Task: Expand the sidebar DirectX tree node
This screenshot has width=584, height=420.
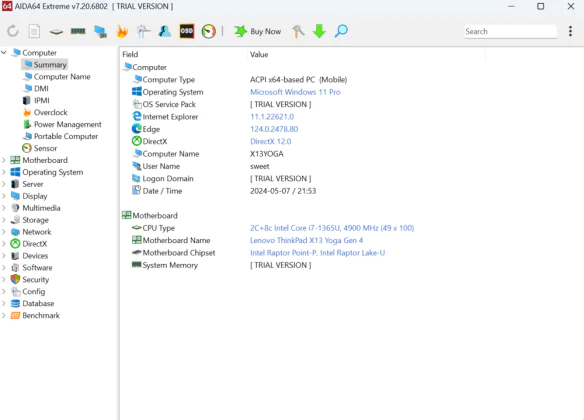Action: (x=4, y=244)
